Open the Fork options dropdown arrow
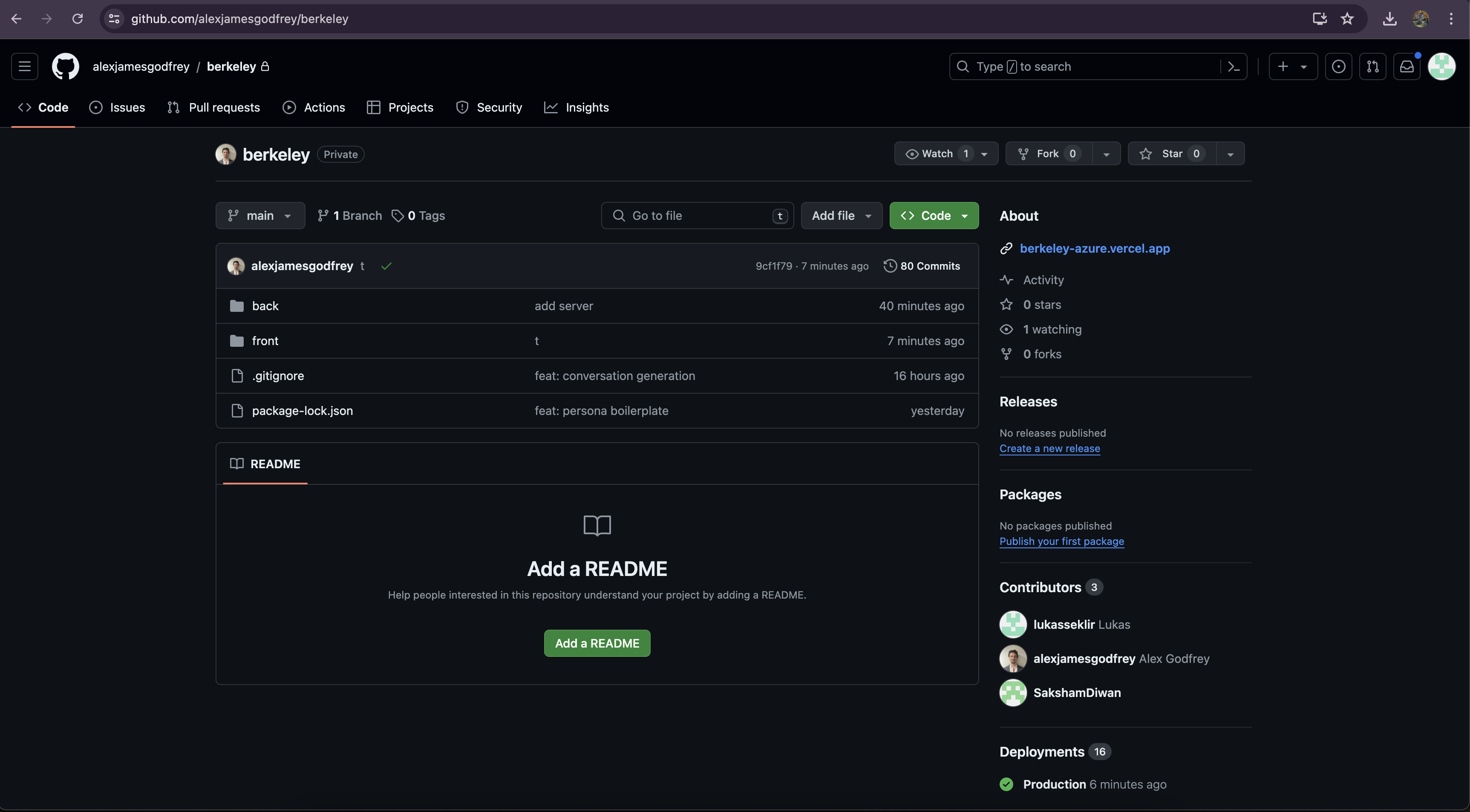 point(1107,154)
